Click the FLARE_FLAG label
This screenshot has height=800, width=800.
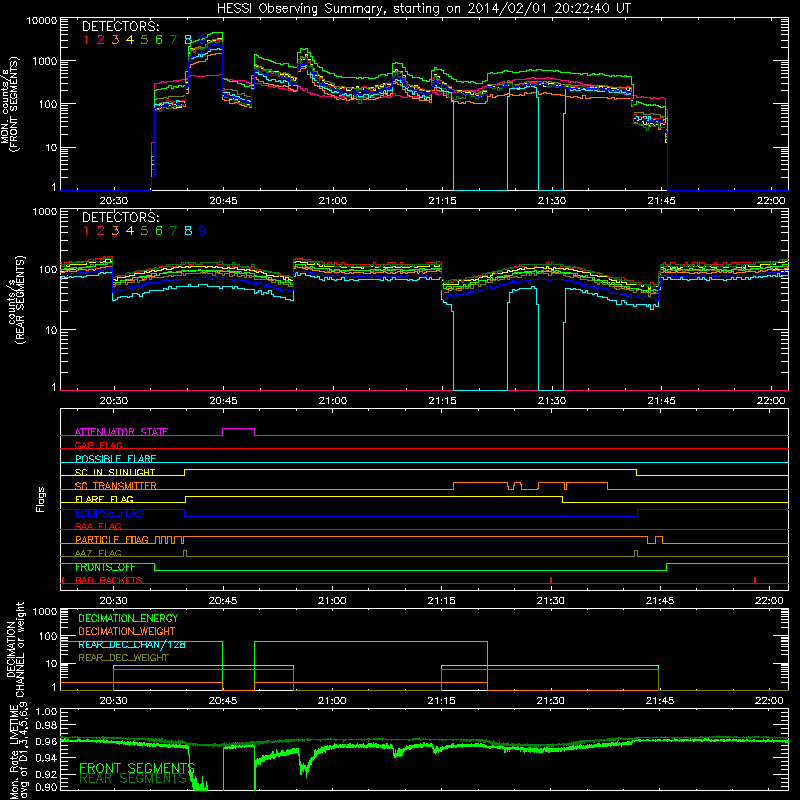104,499
